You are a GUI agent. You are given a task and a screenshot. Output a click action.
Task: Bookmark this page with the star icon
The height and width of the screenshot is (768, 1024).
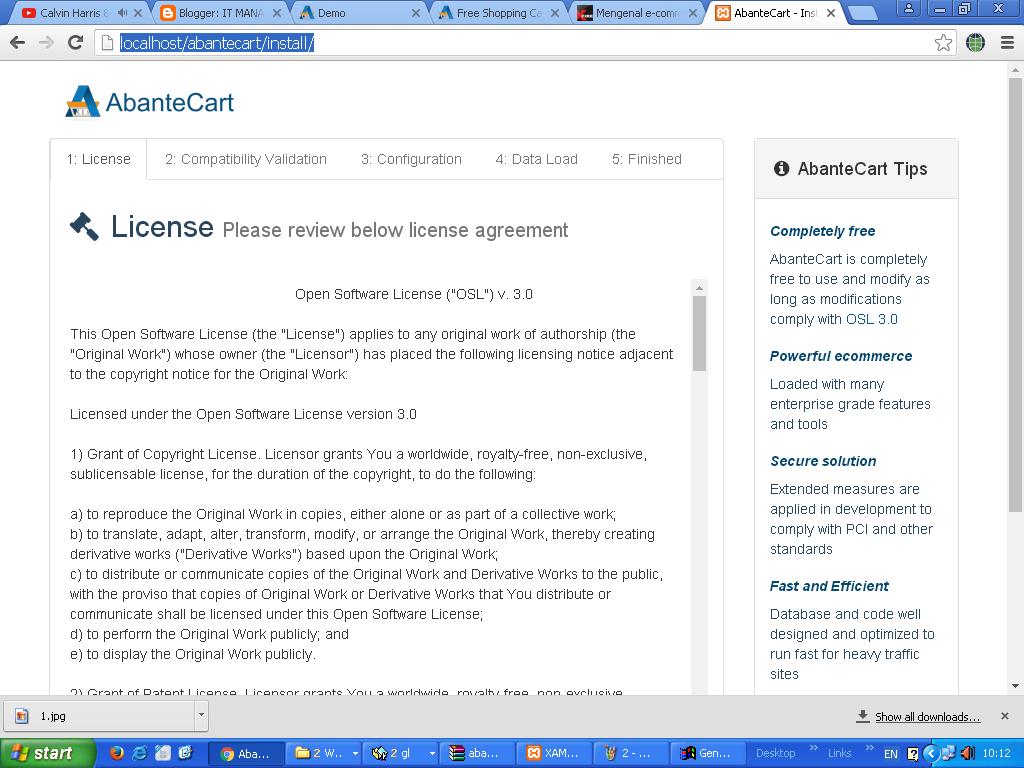click(943, 43)
